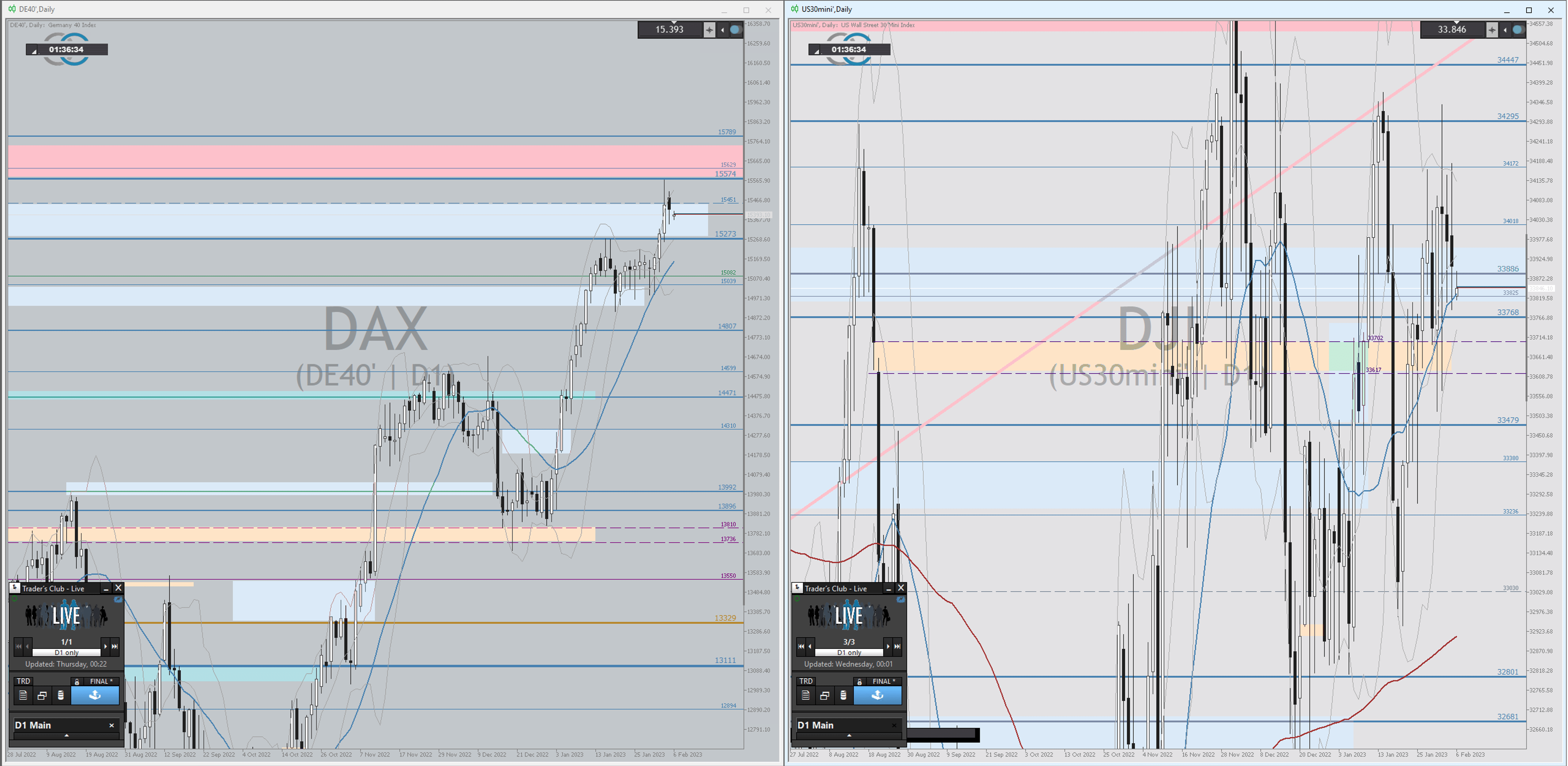
Task: Close the D1 Main section in US30mini panel
Action: 894,725
